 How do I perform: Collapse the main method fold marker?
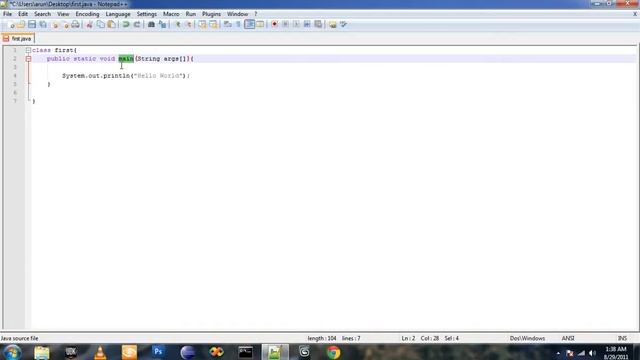coord(28,59)
